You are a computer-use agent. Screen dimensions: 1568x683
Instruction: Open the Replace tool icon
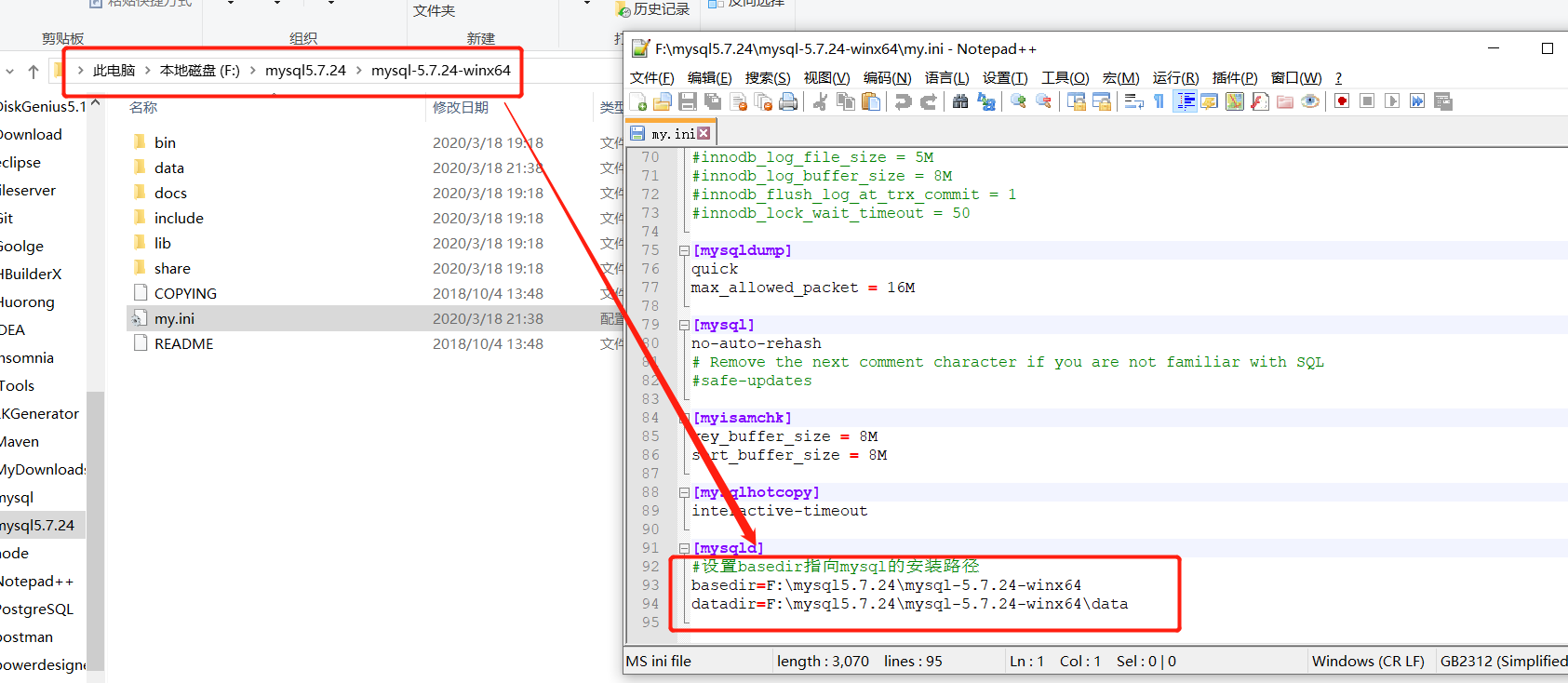[985, 101]
